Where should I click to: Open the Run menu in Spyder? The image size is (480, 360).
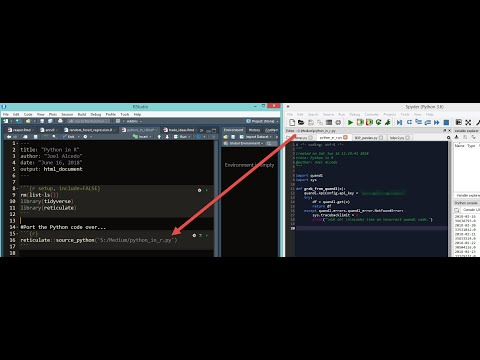point(342,114)
